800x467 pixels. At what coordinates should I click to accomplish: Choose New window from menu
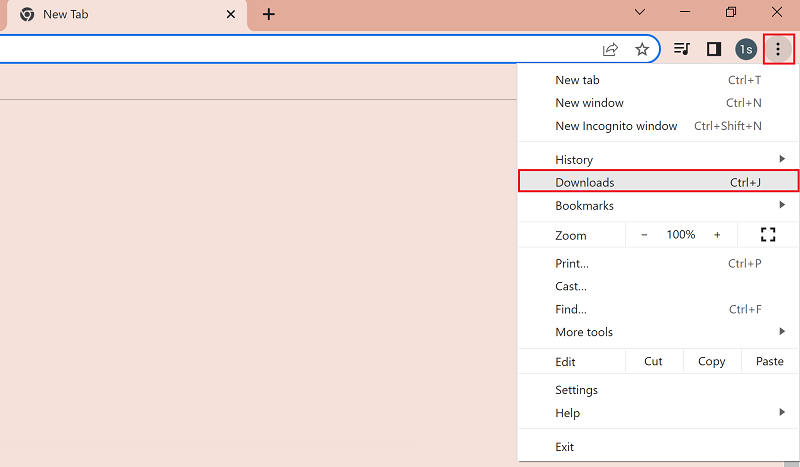[x=658, y=103]
